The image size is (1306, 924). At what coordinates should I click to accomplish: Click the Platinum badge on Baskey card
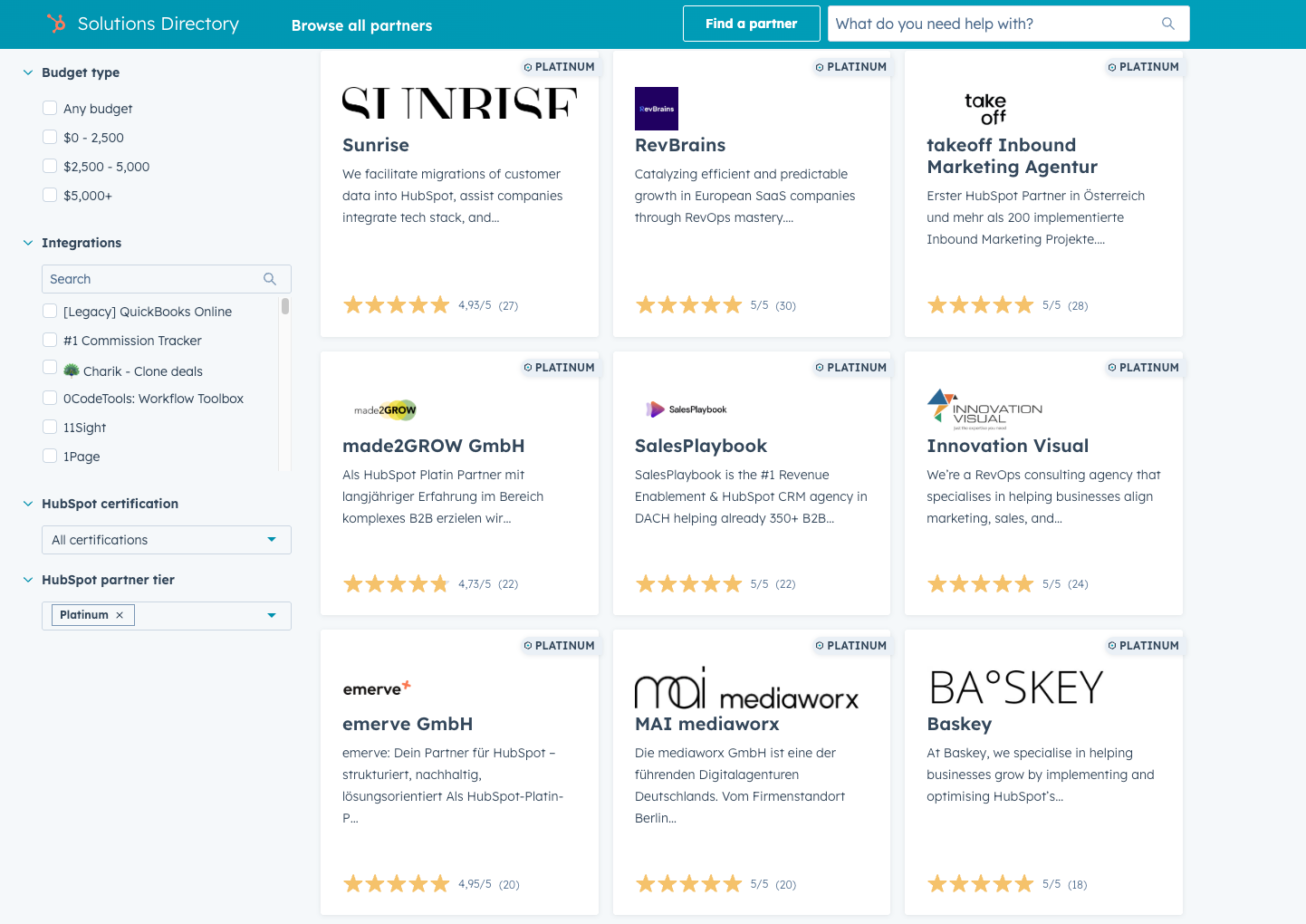(x=1143, y=646)
